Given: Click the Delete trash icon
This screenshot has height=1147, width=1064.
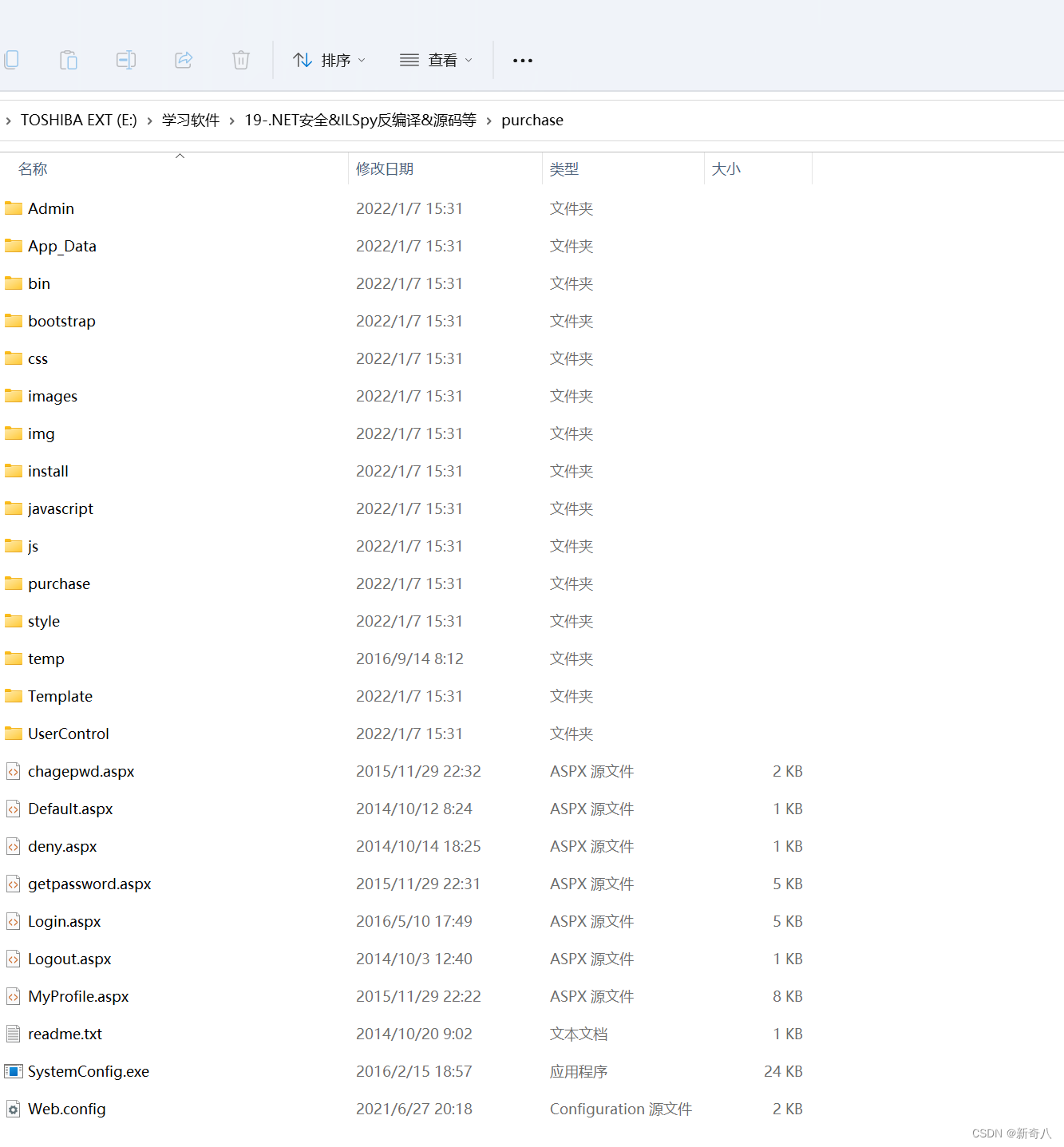Looking at the screenshot, I should click(x=241, y=60).
